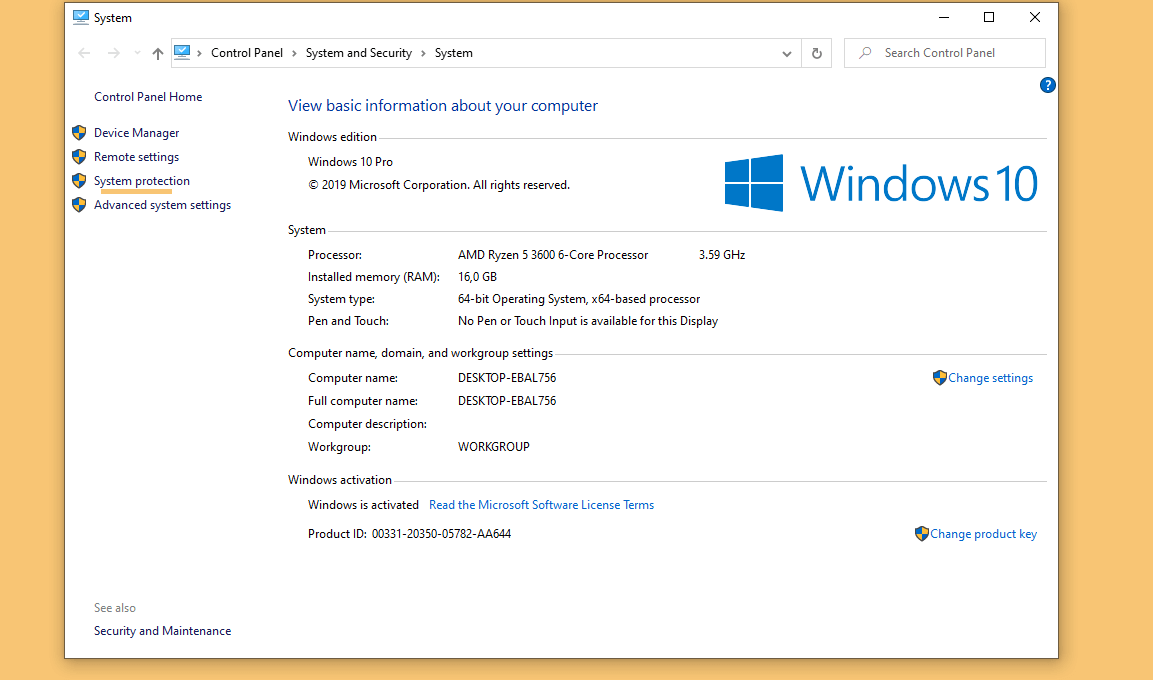
Task: Click the shield icon next to Change settings
Action: (x=939, y=378)
